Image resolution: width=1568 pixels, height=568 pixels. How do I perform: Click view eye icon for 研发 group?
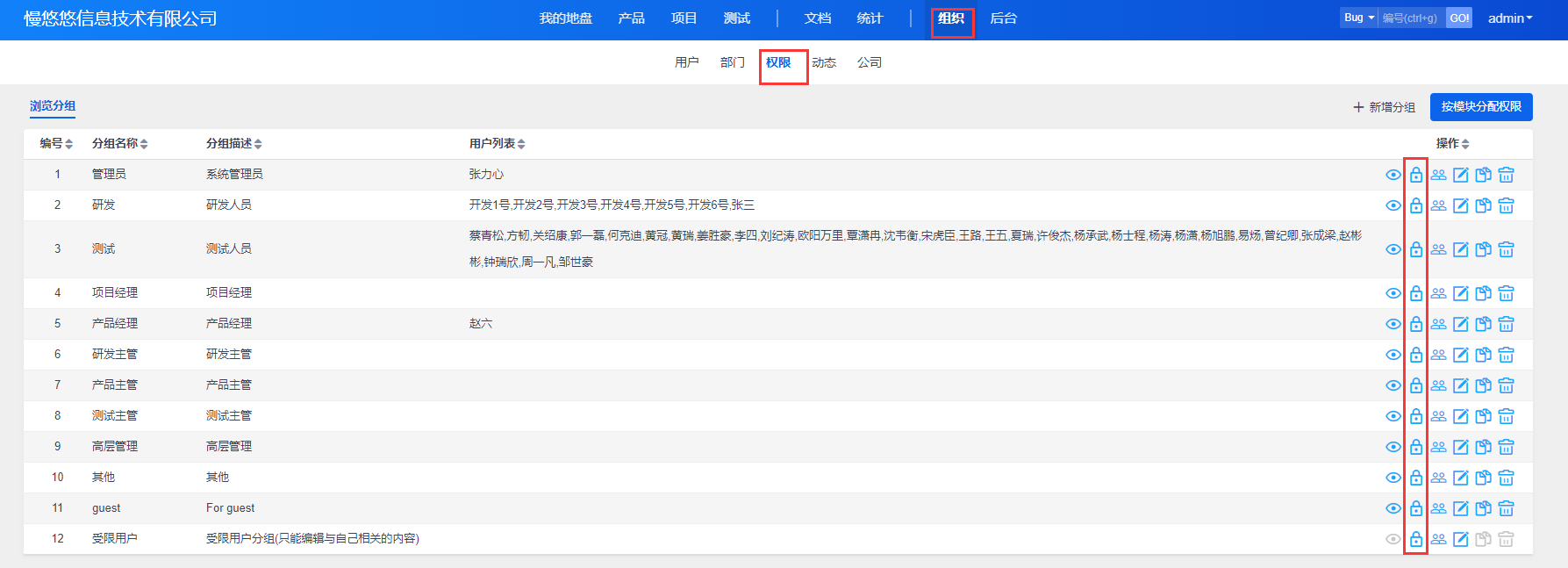[x=1393, y=205]
